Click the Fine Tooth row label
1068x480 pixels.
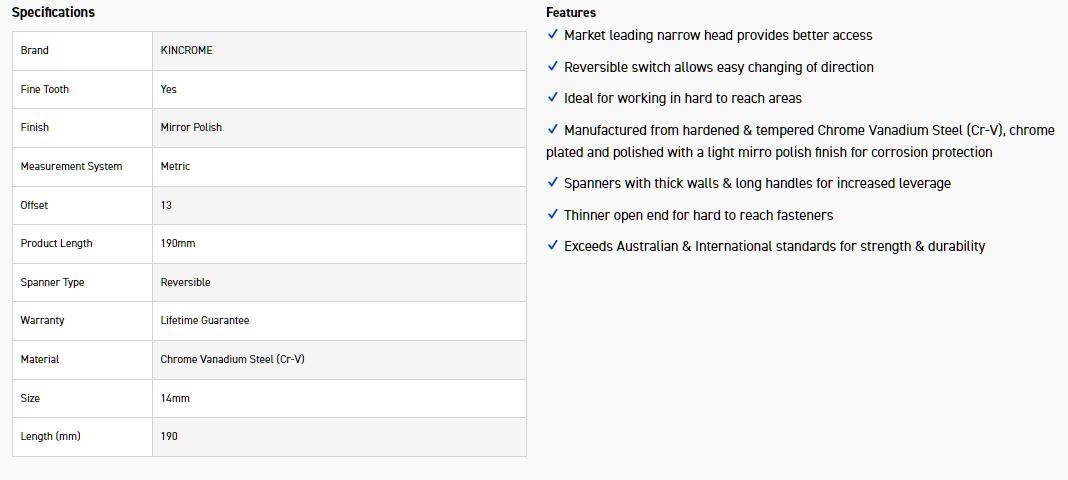(45, 89)
